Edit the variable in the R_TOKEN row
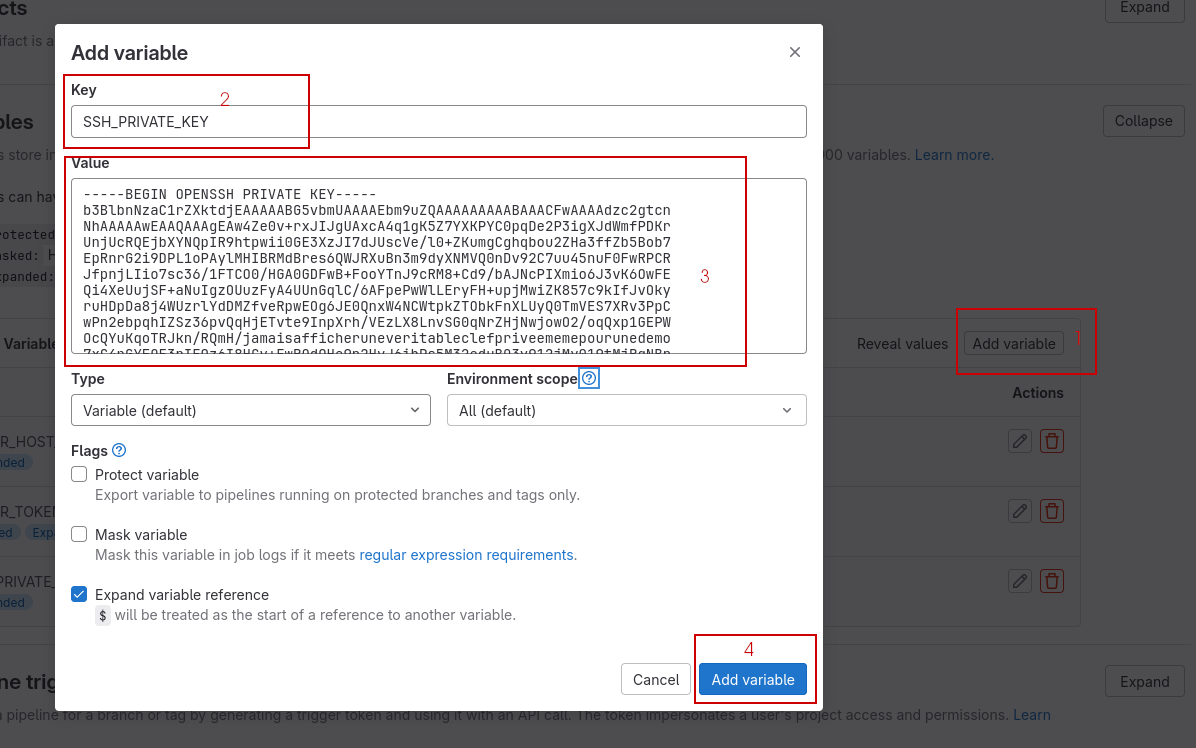This screenshot has height=748, width=1196. (1019, 511)
